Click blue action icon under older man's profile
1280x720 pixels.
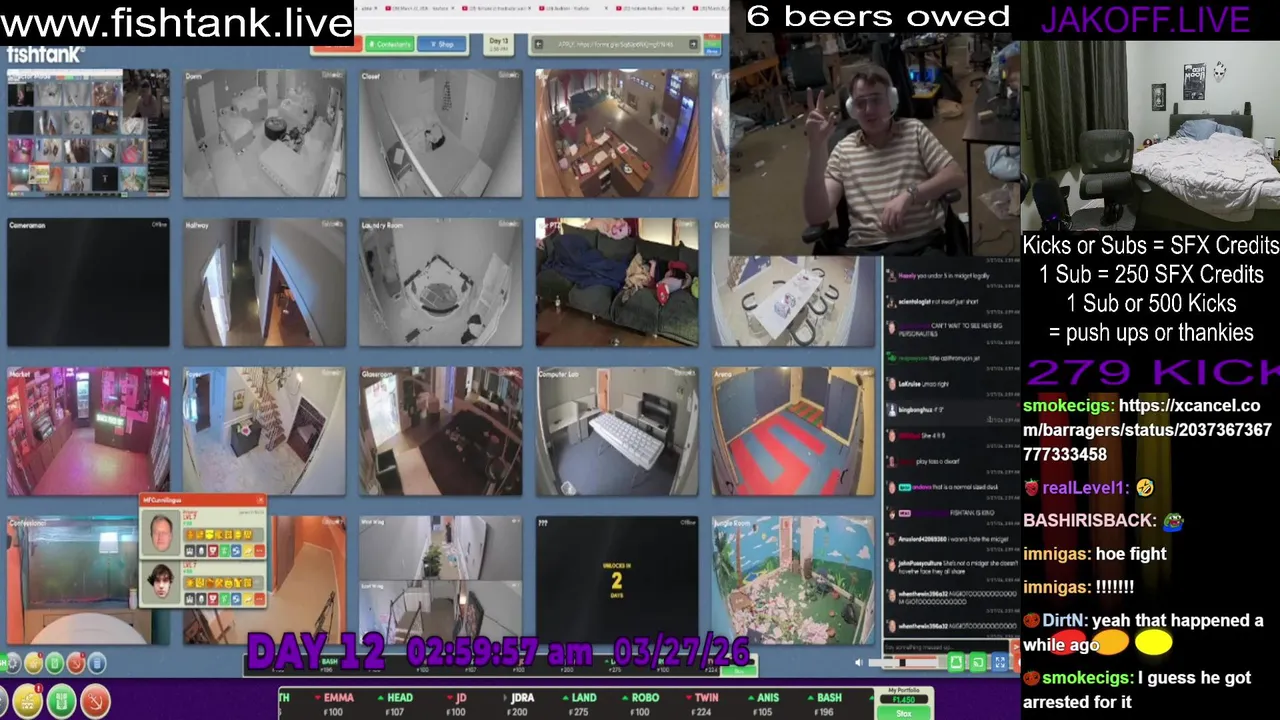pyautogui.click(x=236, y=551)
